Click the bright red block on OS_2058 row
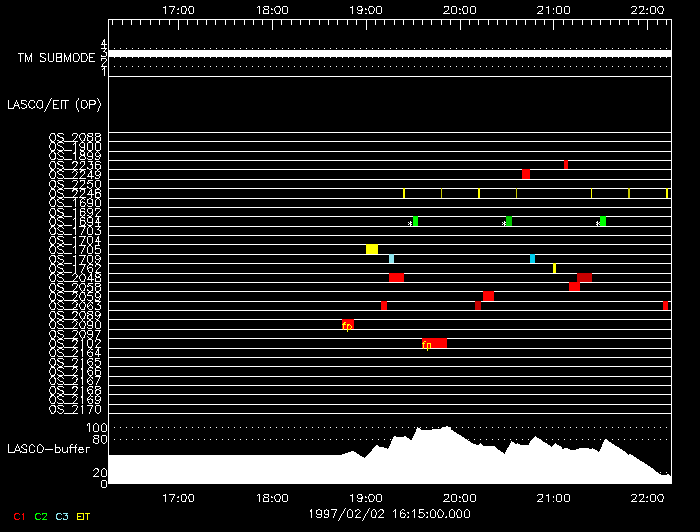The width and height of the screenshot is (700, 532). (575, 287)
